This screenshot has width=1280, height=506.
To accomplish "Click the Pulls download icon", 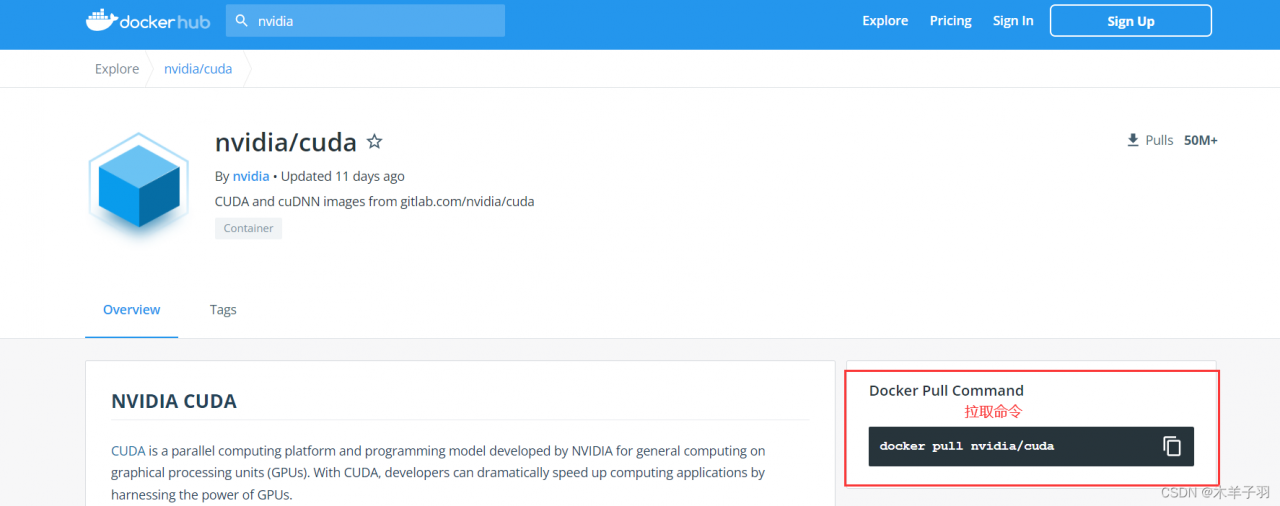I will pos(1133,140).
